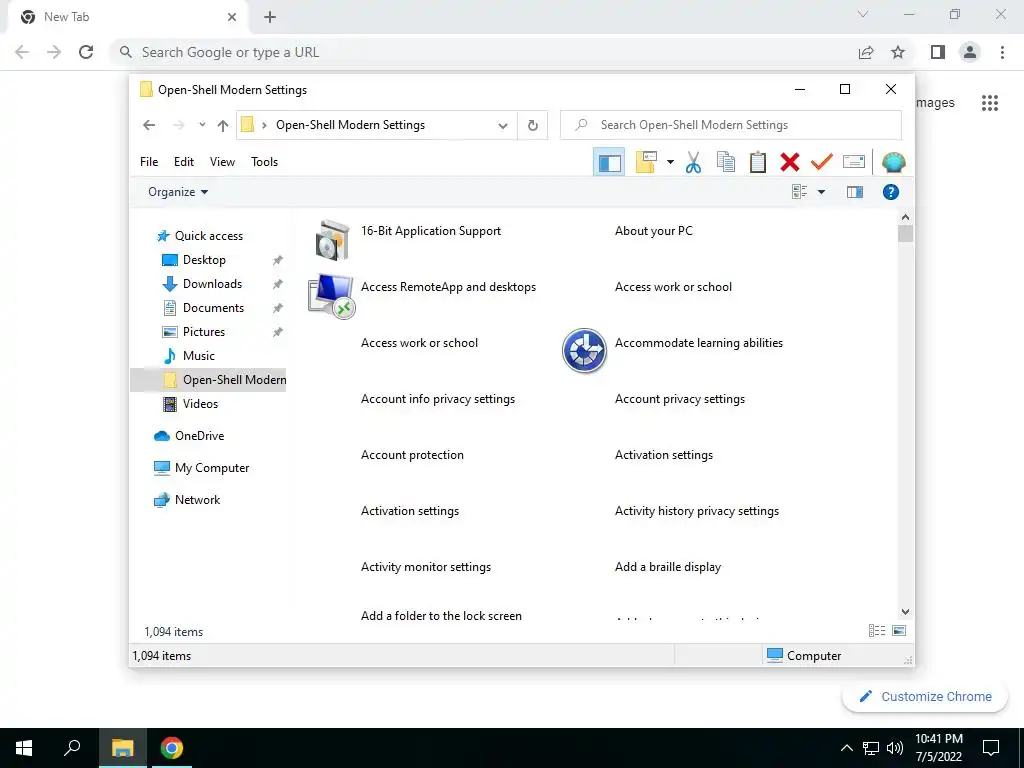
Task: Open the 16-Bit Application Support icon
Action: pyautogui.click(x=332, y=239)
